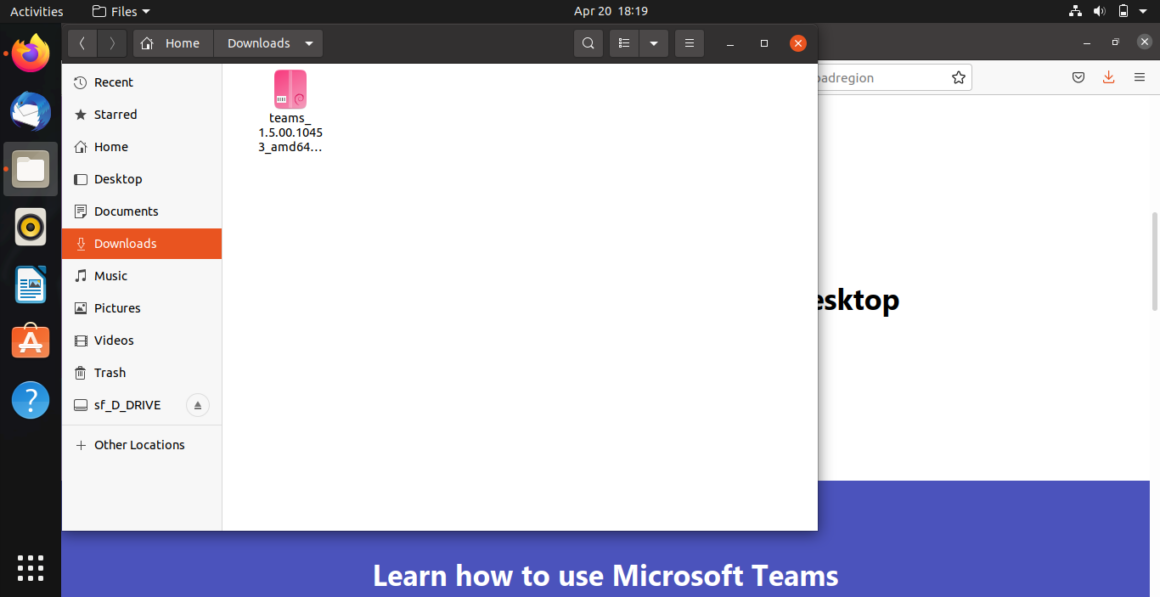Image resolution: width=1160 pixels, height=597 pixels.
Task: Expand the Downloads breadcrumb dropdown
Action: point(309,43)
